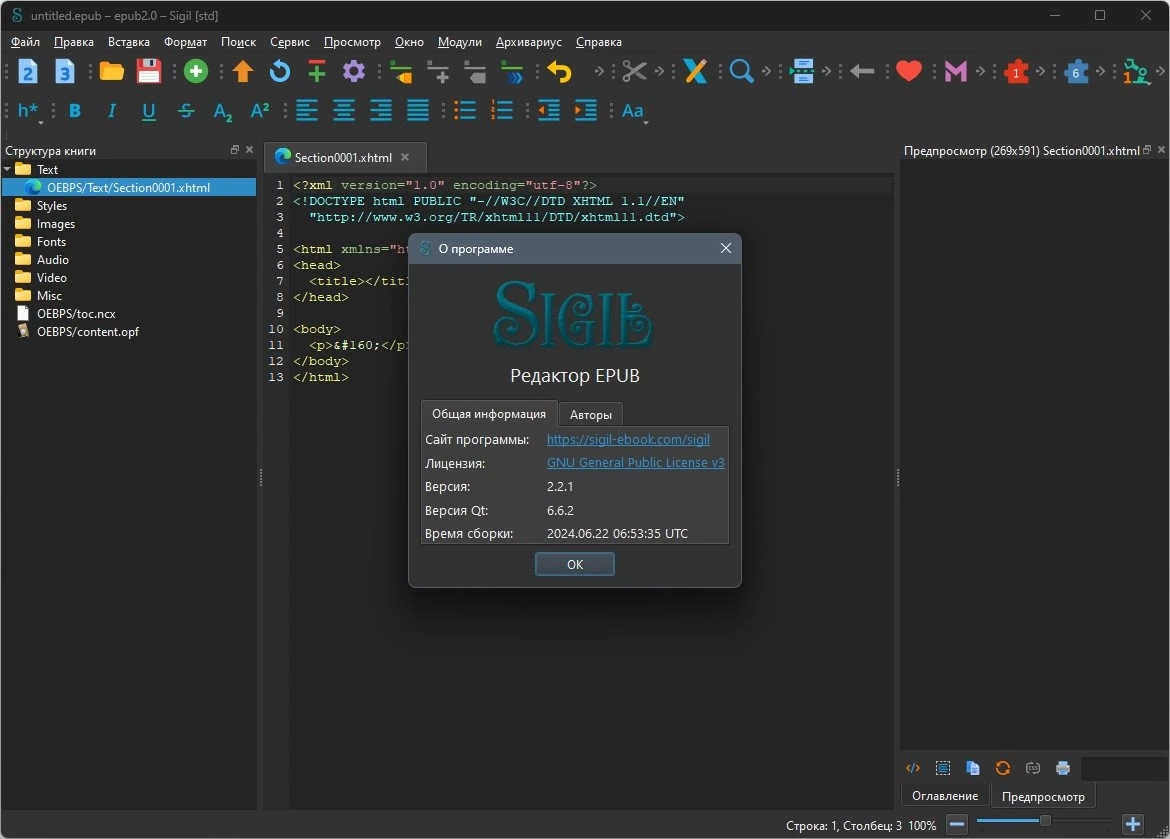Apply strikethrough formatting
This screenshot has width=1170, height=839.
tap(186, 111)
